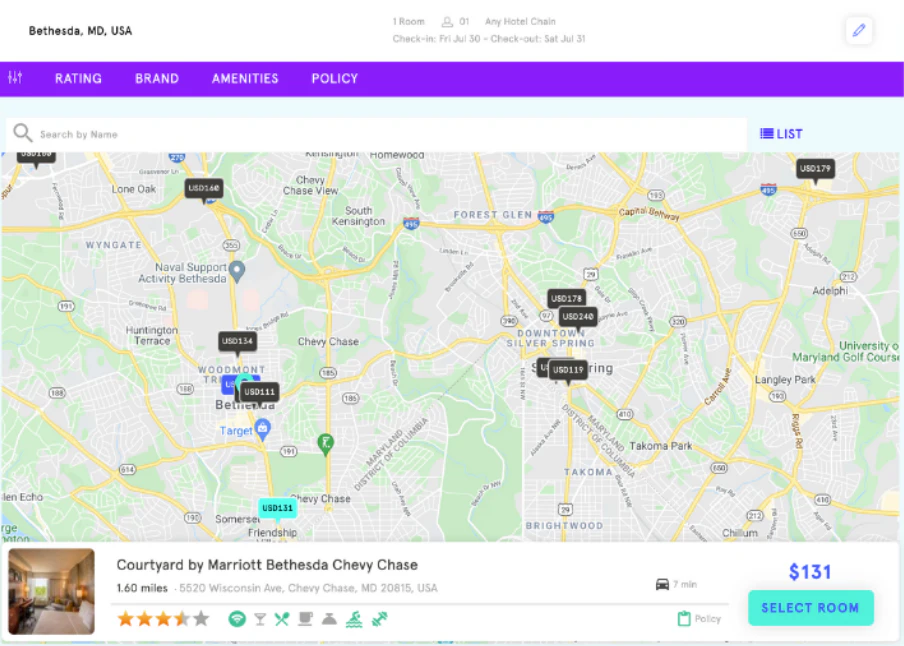904x646 pixels.
Task: Click the coffee cup amenity icon
Action: 305,619
